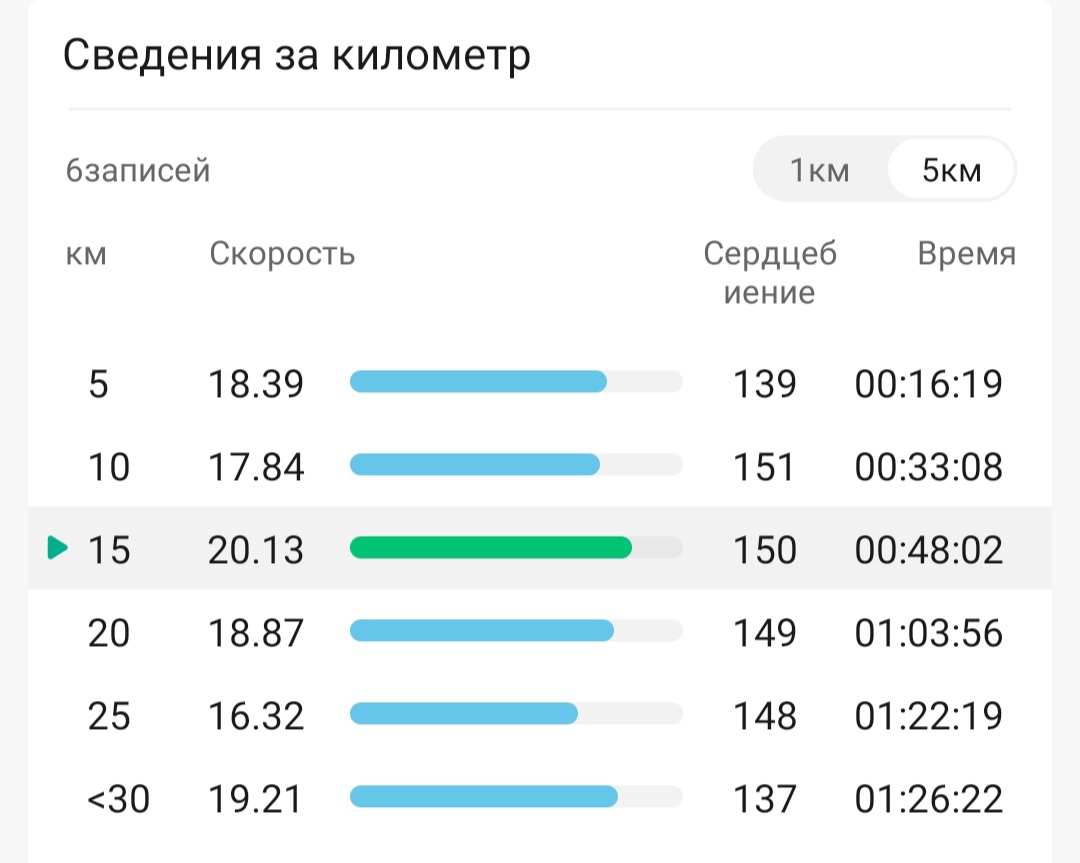Tap time value 01:26:22

[x=928, y=799]
